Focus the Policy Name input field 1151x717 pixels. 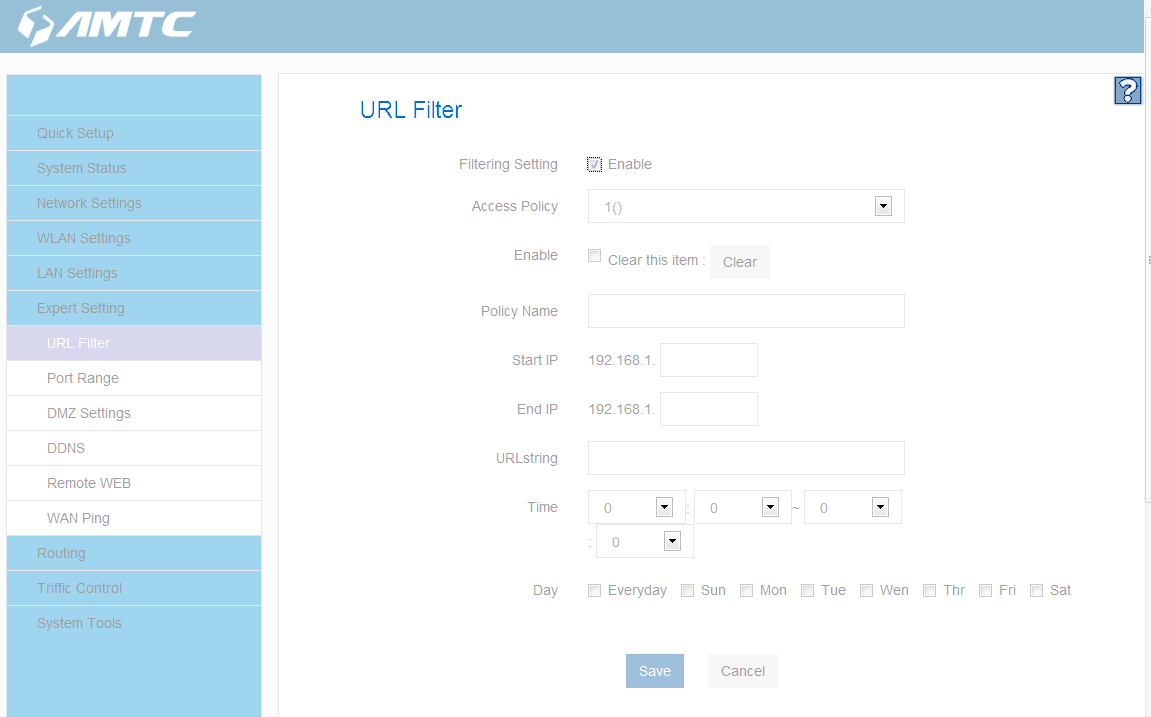[x=746, y=311]
